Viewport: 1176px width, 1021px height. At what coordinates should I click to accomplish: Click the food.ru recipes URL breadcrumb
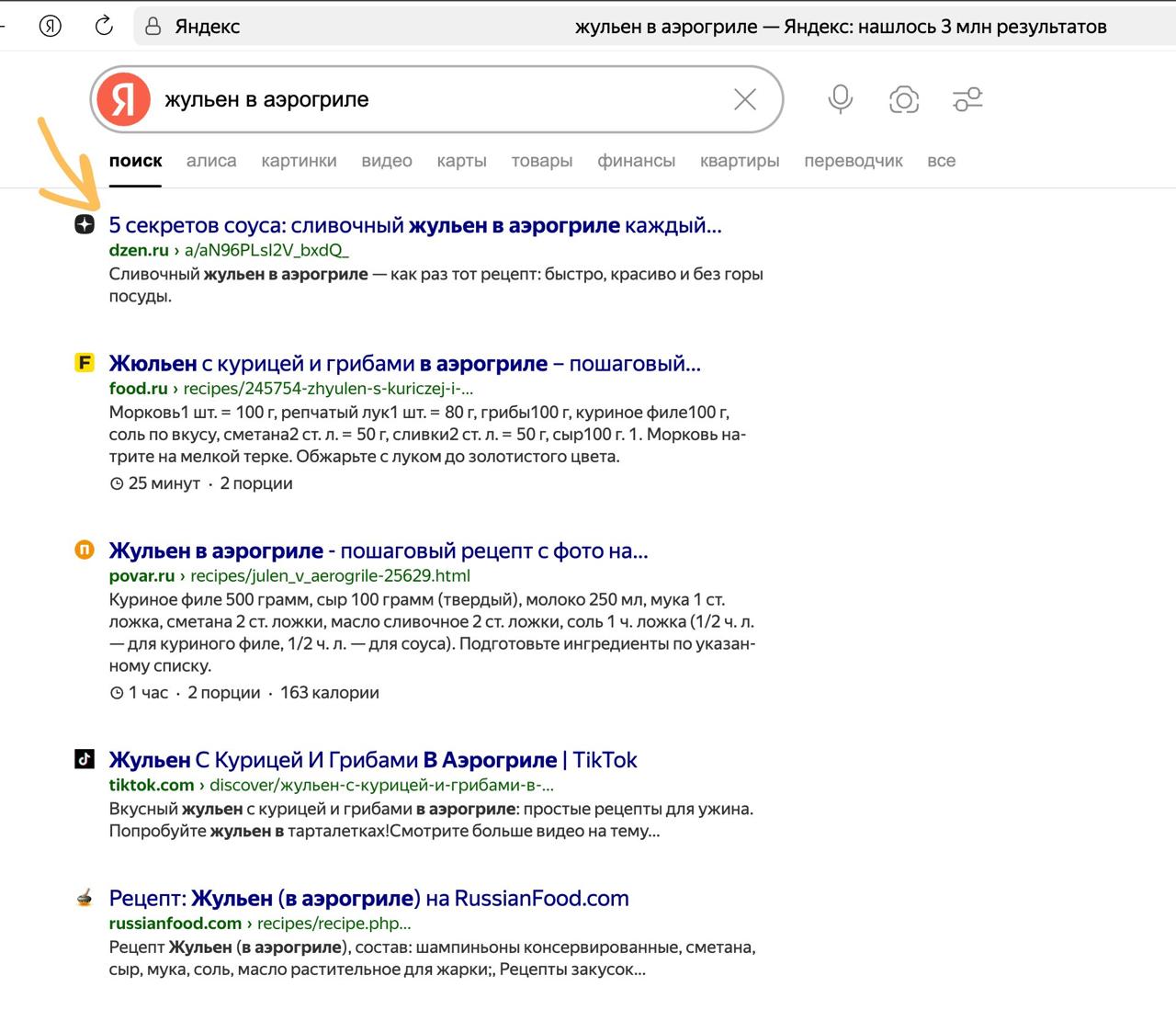(291, 388)
